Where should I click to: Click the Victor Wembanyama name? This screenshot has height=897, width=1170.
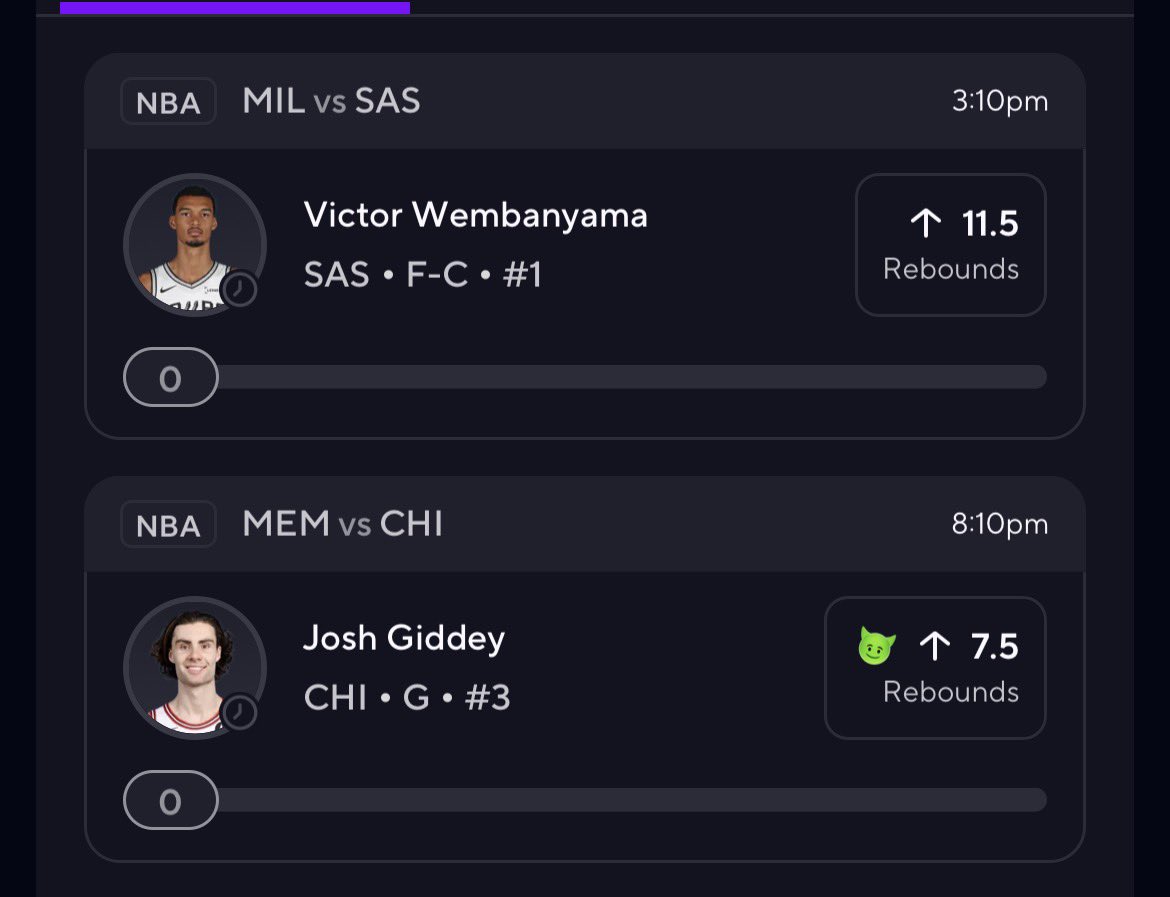[475, 215]
